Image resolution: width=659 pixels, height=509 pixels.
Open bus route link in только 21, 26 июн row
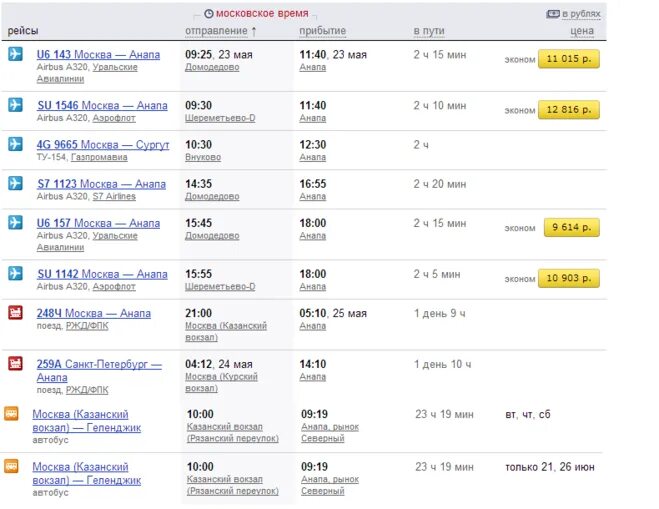click(x=87, y=473)
